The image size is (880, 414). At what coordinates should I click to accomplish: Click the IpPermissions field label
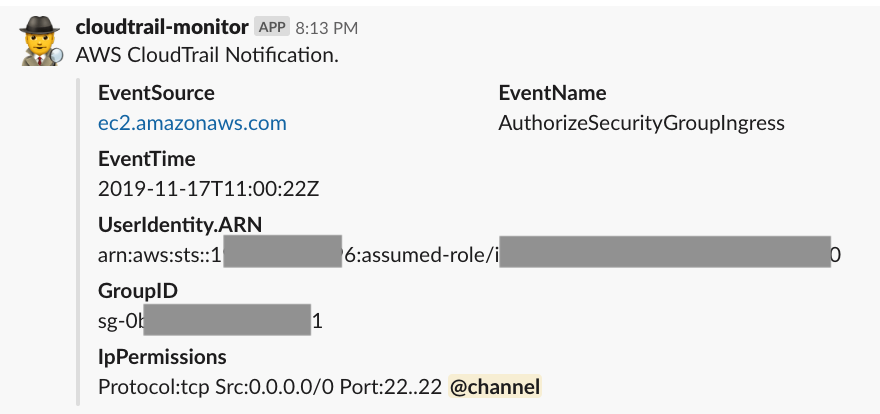click(x=162, y=357)
